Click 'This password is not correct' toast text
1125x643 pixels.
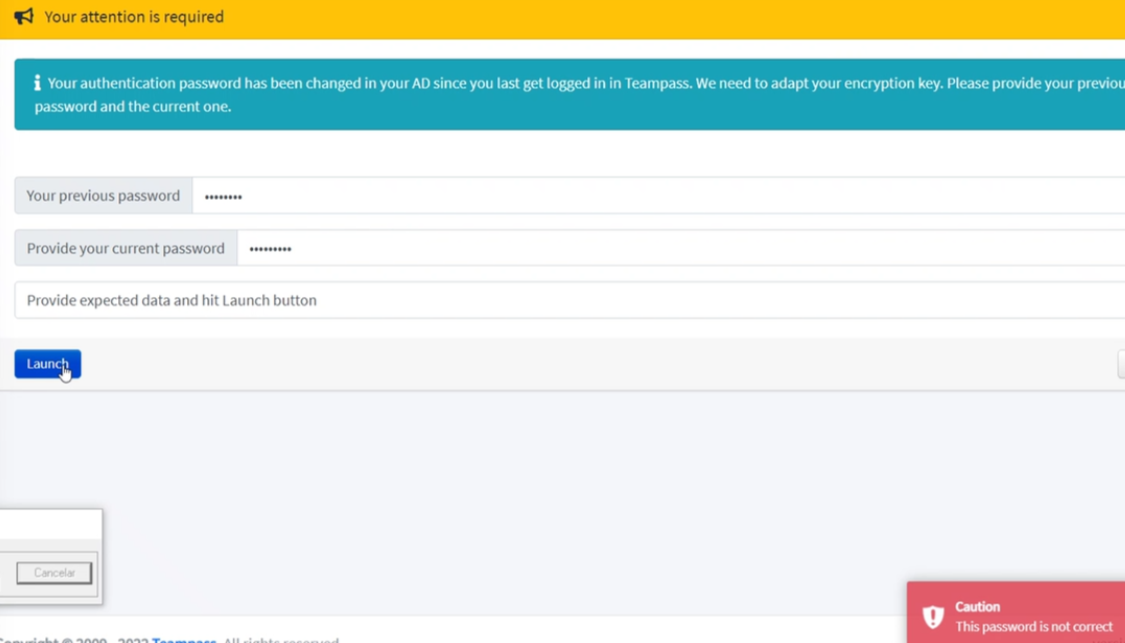click(x=1034, y=626)
